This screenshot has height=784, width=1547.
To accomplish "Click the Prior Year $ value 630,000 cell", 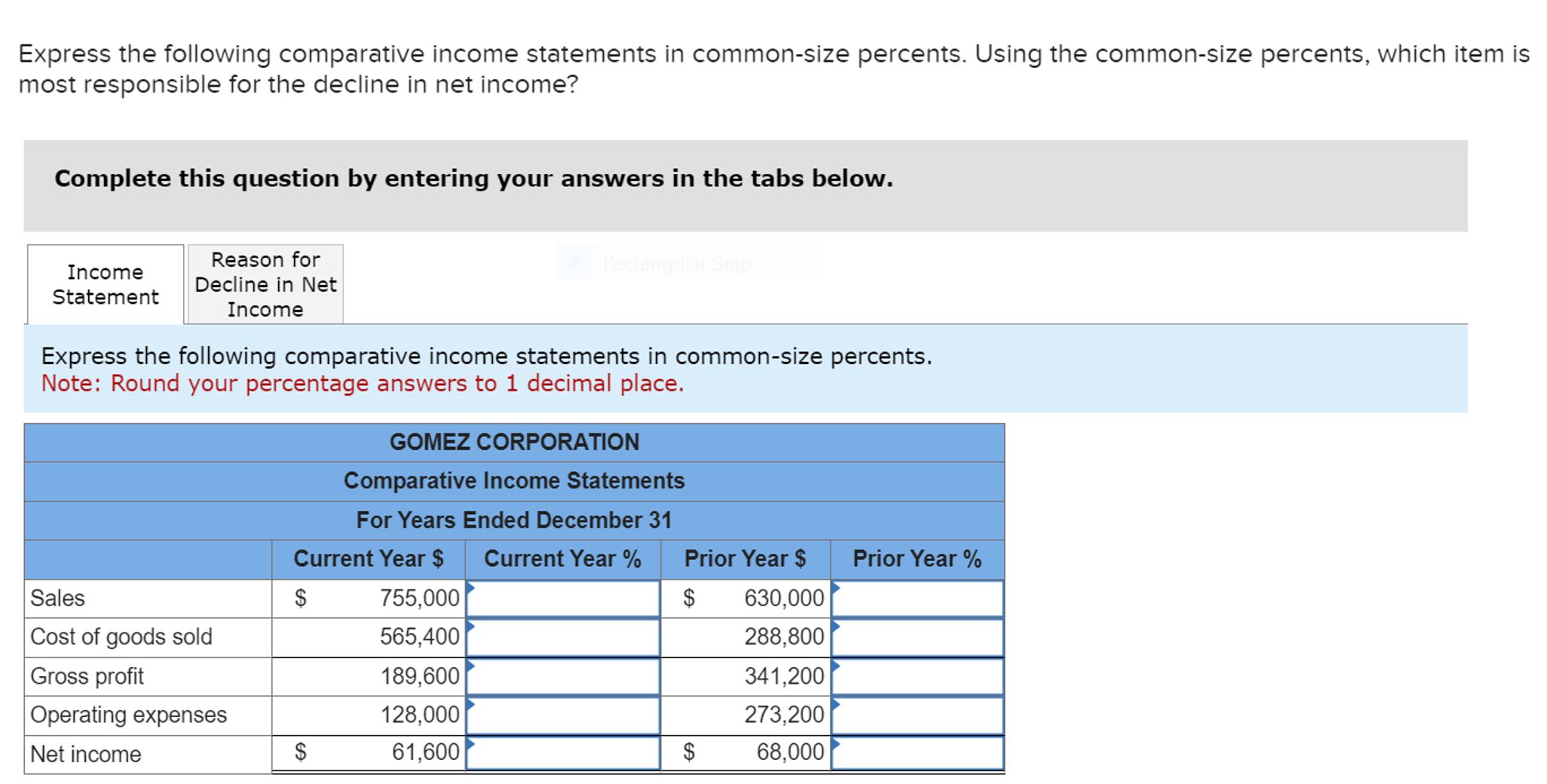I will [x=745, y=598].
